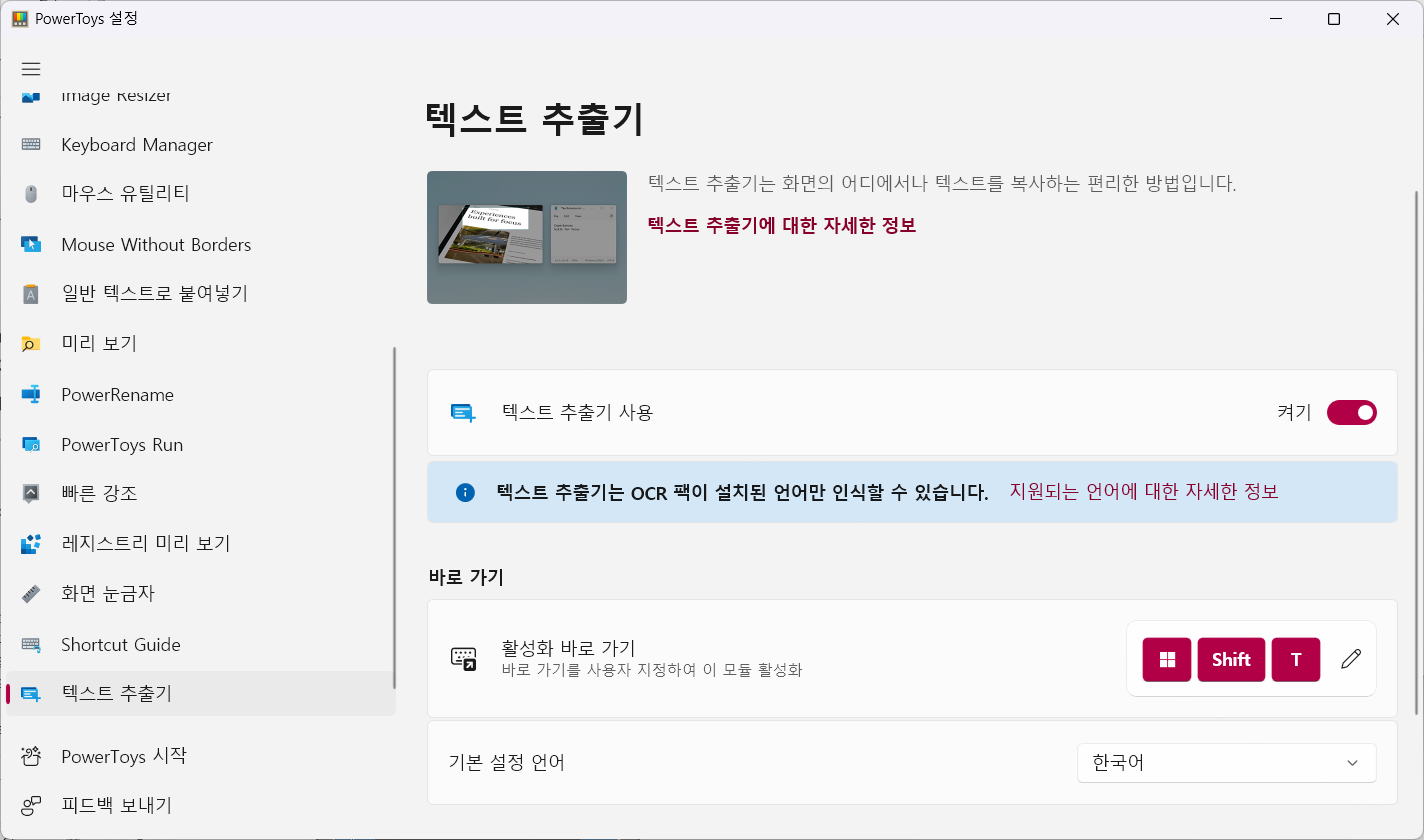Click the PowerToys 시작 mug icon
Screen dimensions: 1424x840
(x=31, y=756)
